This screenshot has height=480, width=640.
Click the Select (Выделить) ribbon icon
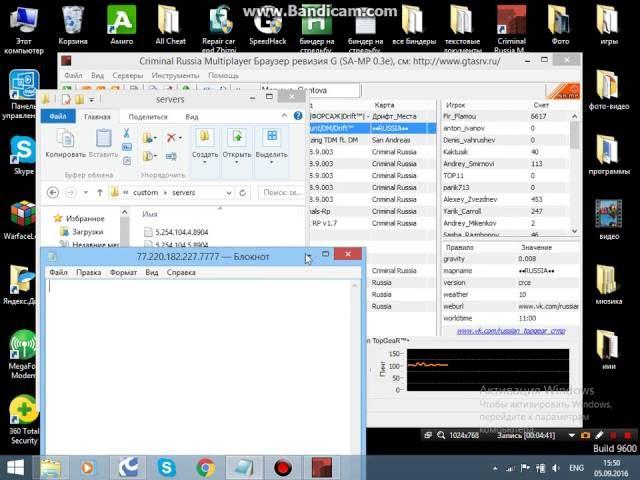271,138
